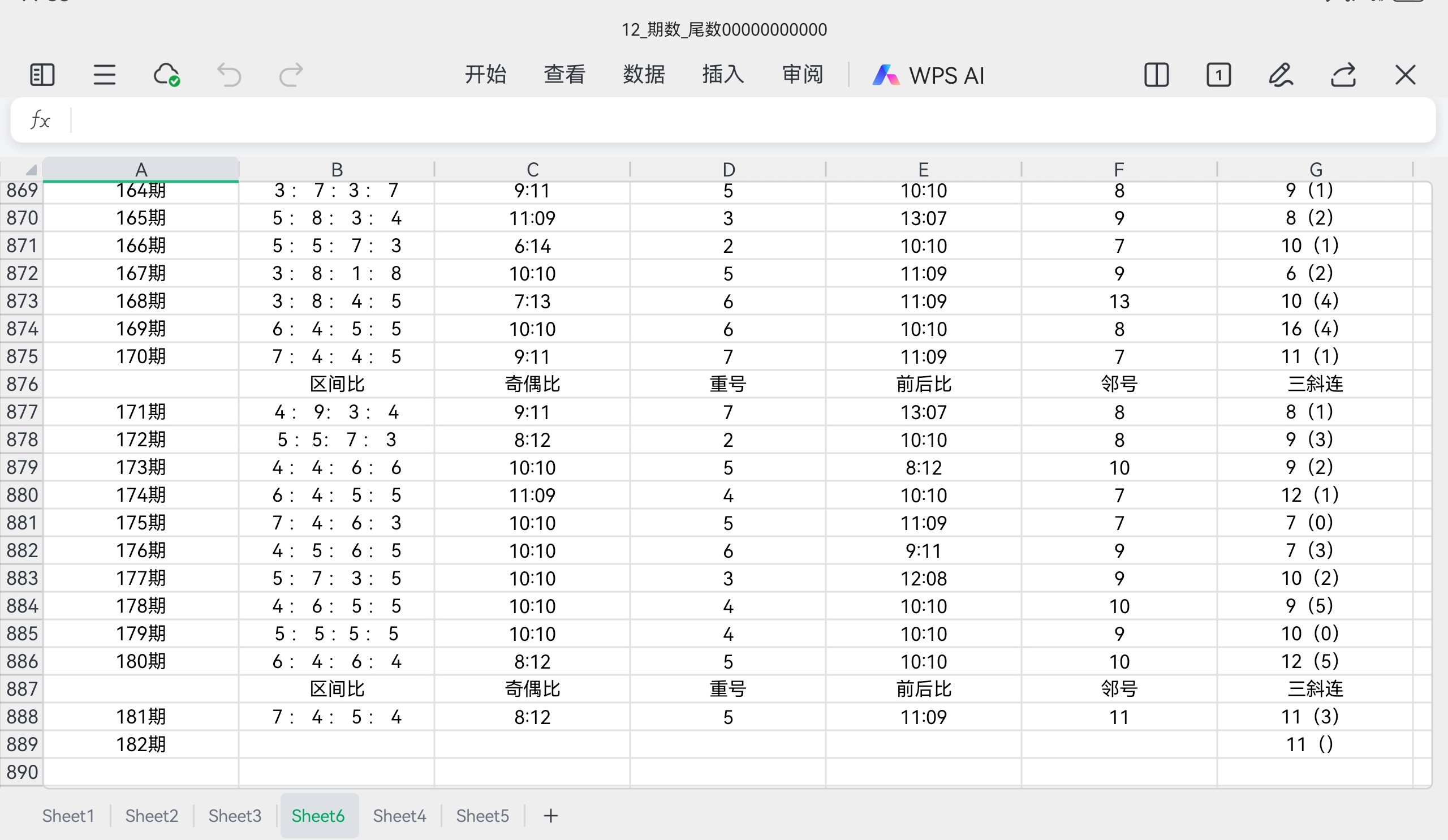Click the fx function icon
Screen dimensions: 1448x840
(40, 120)
